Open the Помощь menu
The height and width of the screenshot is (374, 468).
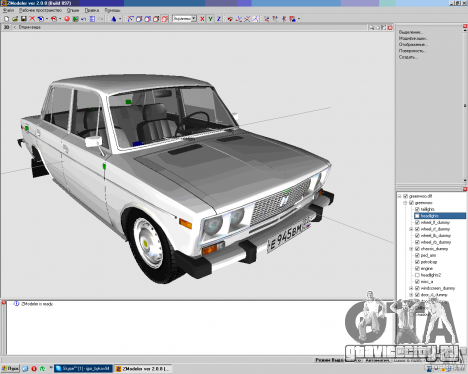(112, 10)
